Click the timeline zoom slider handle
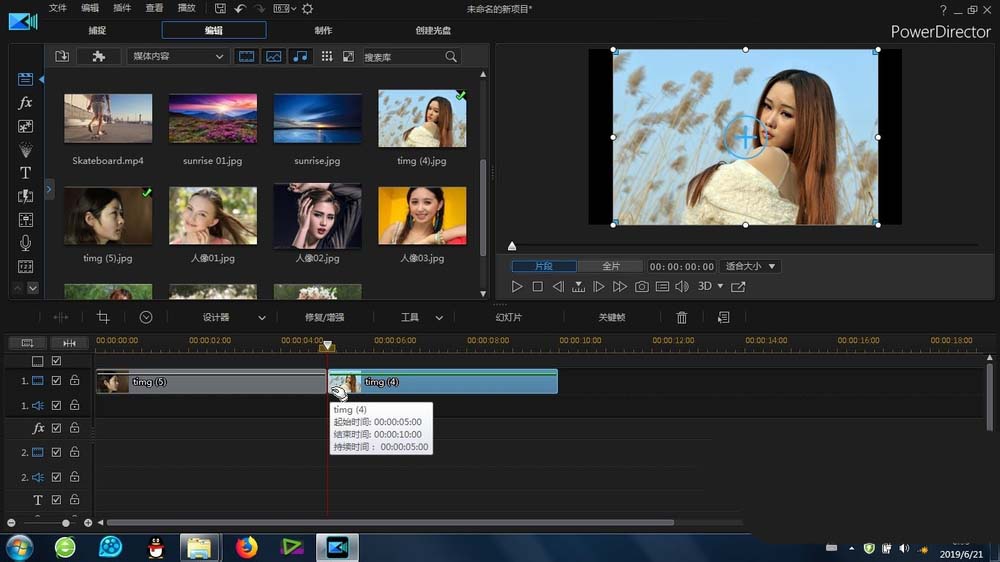The image size is (1000, 562). (x=66, y=523)
